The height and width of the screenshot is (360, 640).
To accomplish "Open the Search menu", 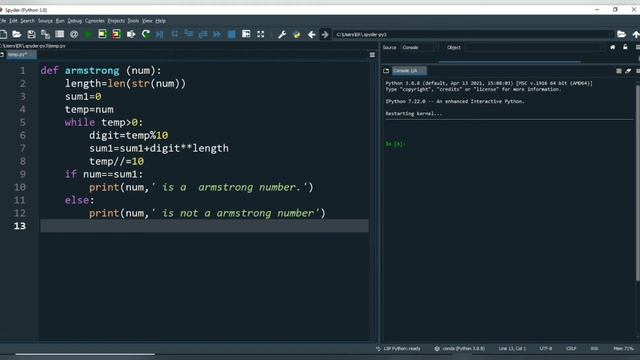I will click(27, 21).
